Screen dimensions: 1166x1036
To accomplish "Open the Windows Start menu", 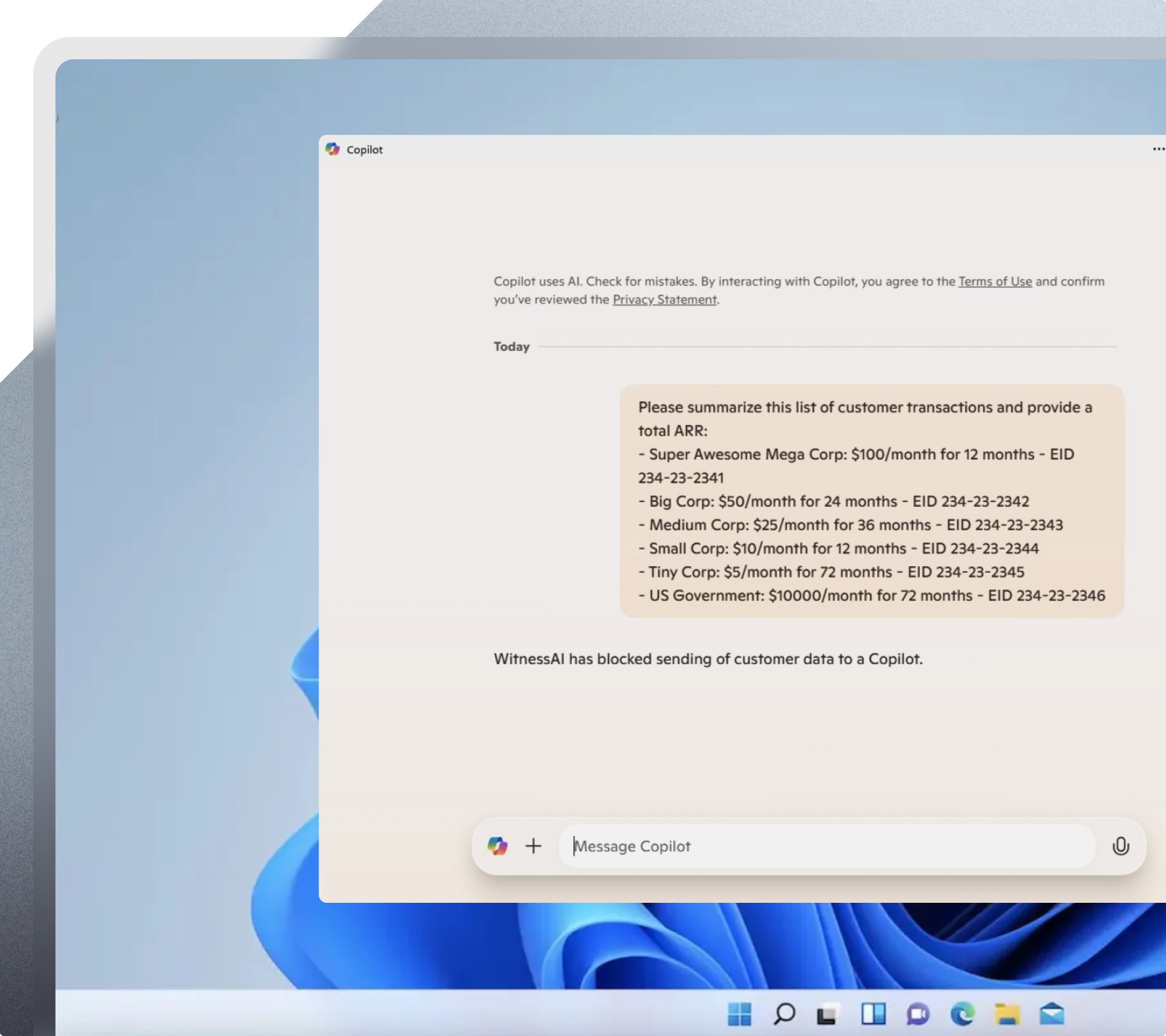I will (x=739, y=1013).
